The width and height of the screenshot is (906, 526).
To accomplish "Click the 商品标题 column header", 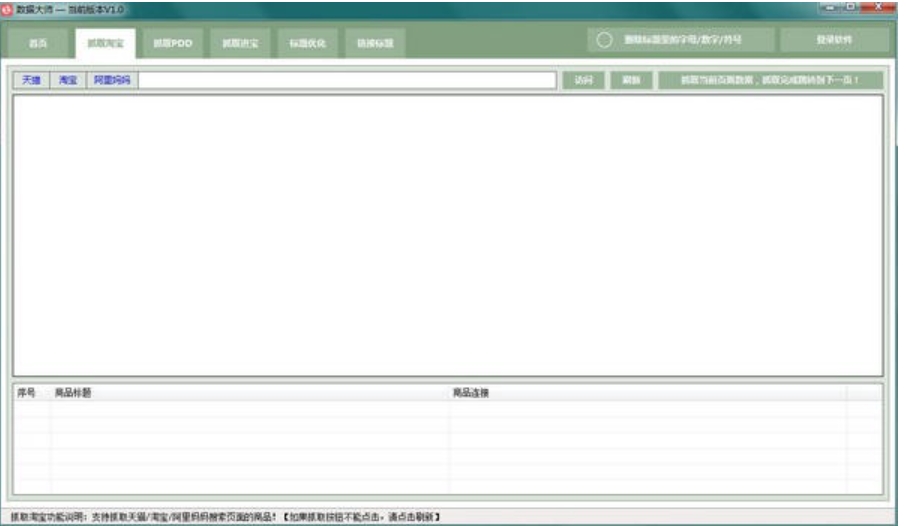I will [72, 393].
